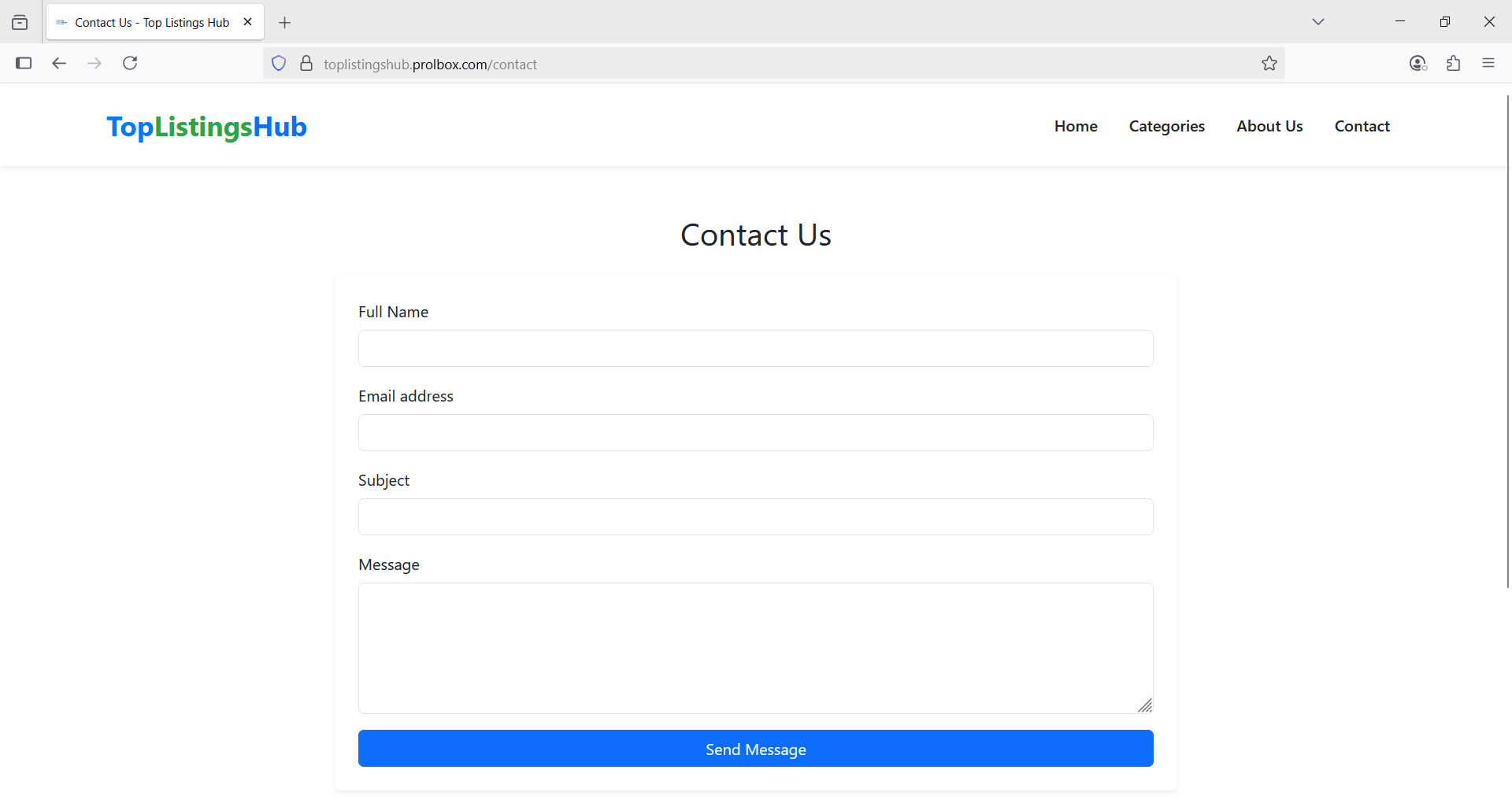Open the tracking protection shield icon
Screen dimensions: 1512x803
tap(279, 64)
